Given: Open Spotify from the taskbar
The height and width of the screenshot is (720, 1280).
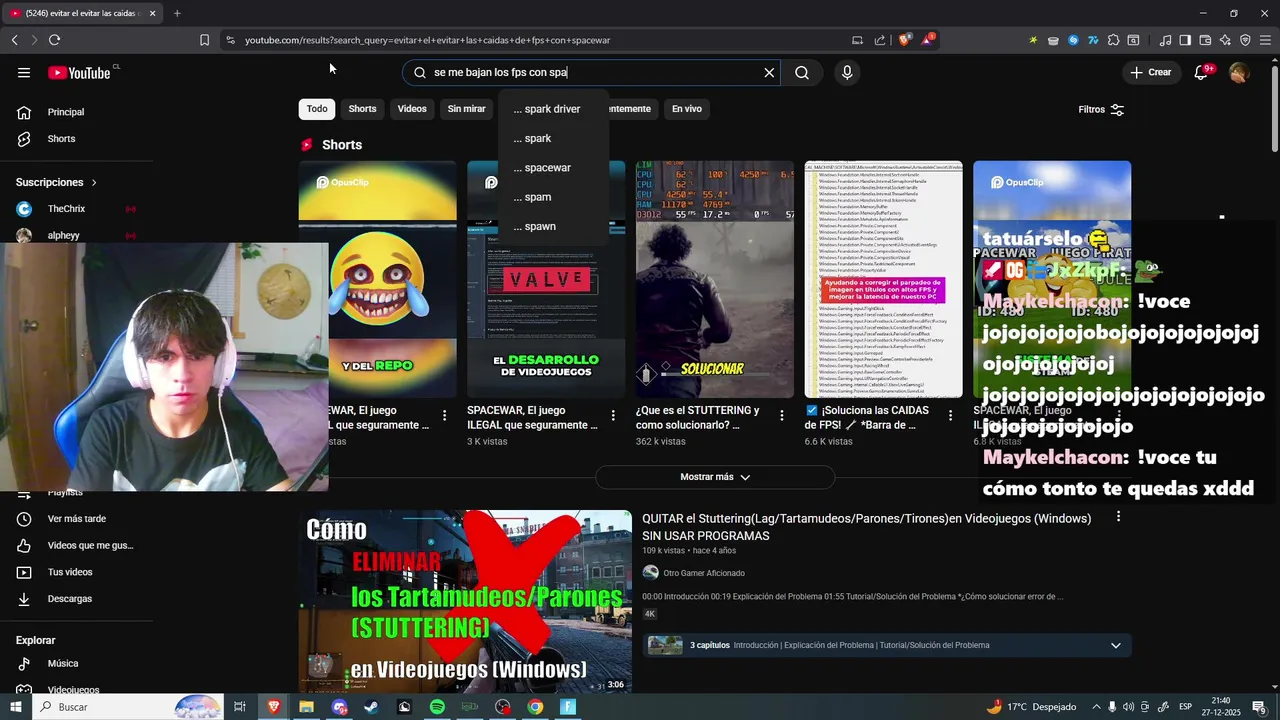Looking at the screenshot, I should point(437,707).
